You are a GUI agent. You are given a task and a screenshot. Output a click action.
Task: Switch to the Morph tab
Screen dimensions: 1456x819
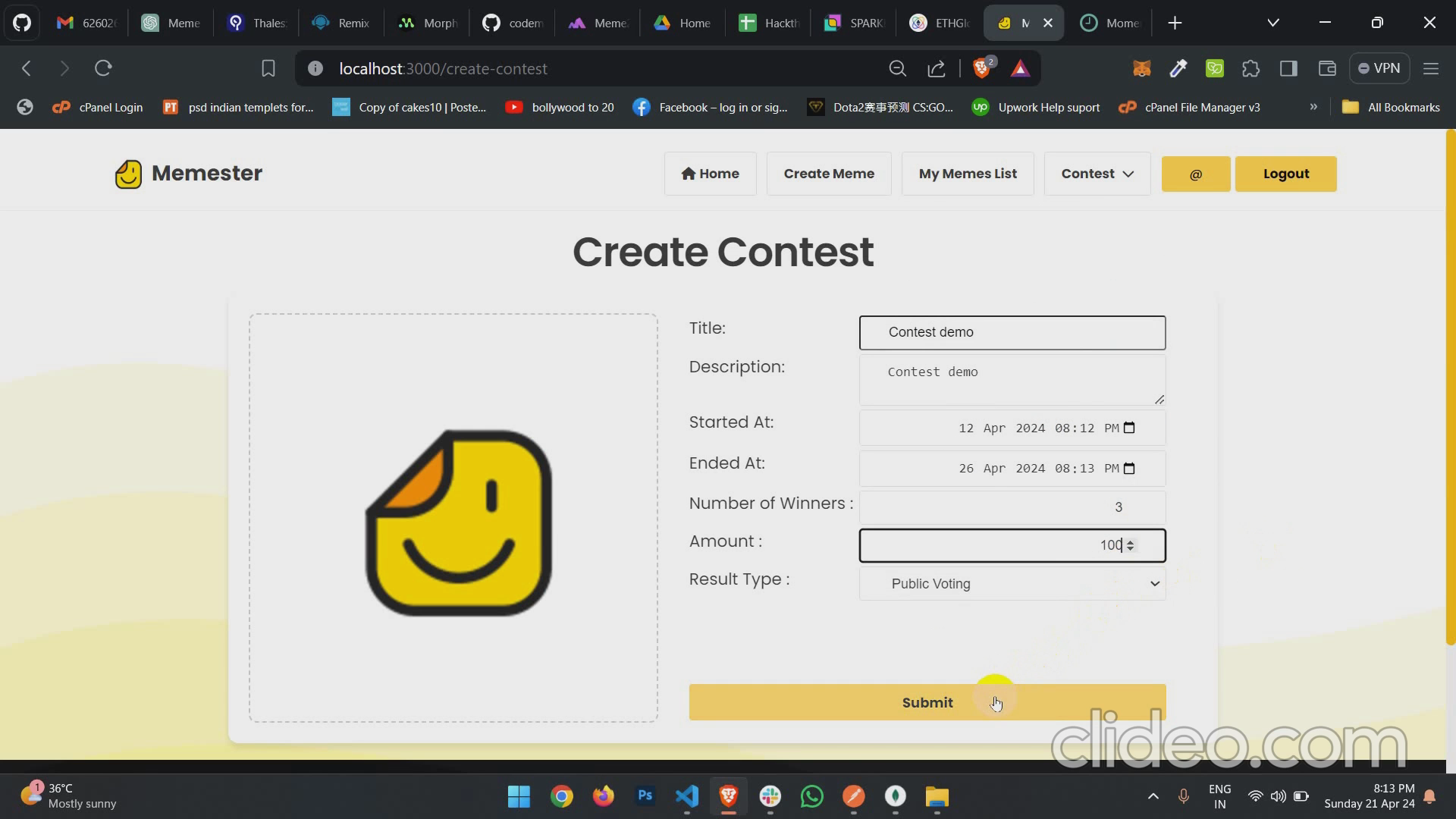click(428, 23)
